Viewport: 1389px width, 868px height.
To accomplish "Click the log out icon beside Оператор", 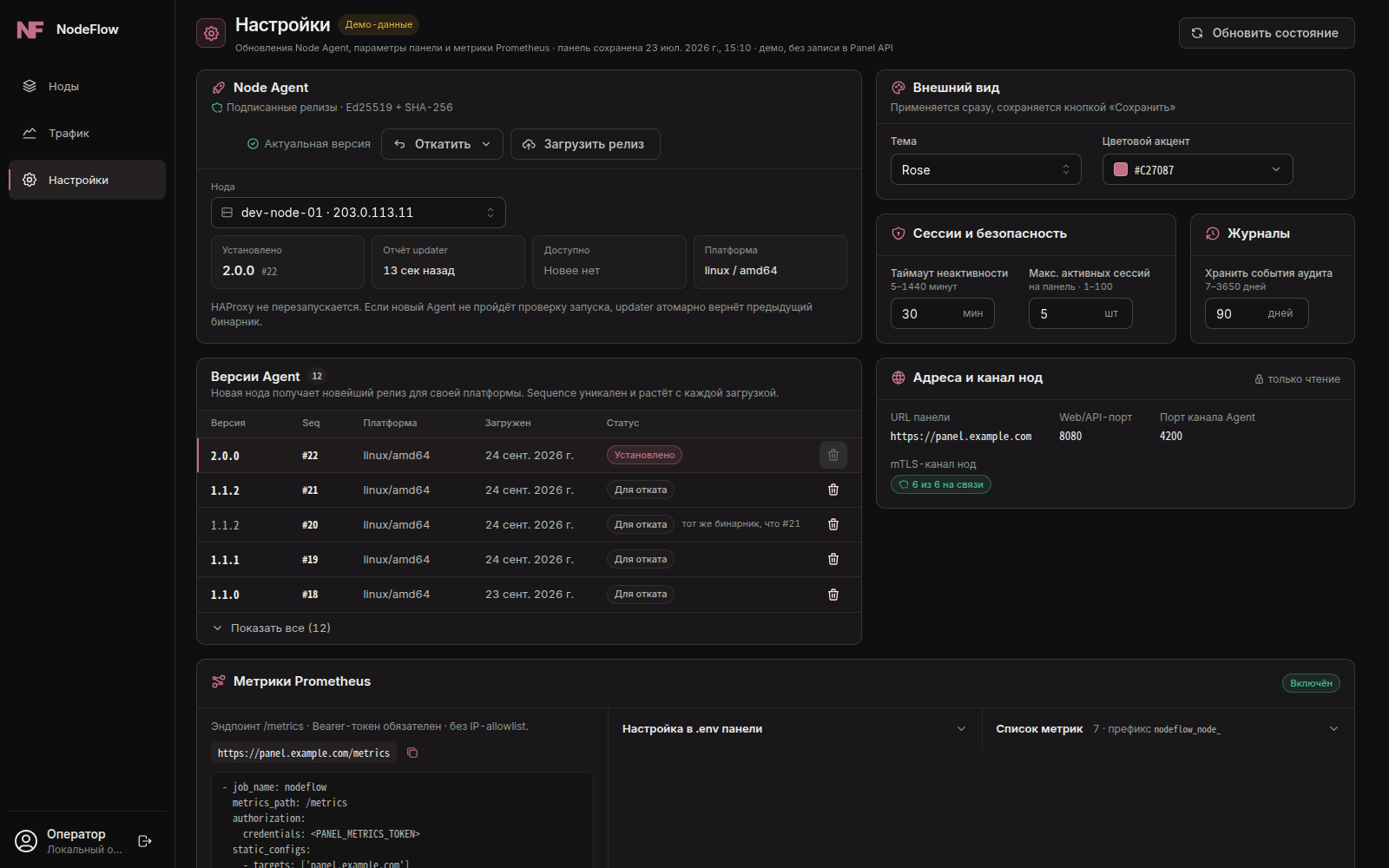I will [x=145, y=841].
